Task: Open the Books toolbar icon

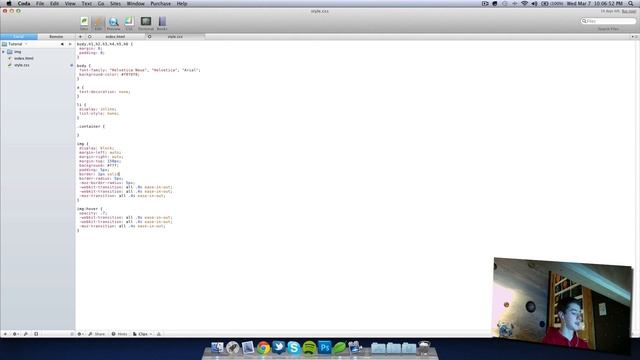Action: [162, 23]
